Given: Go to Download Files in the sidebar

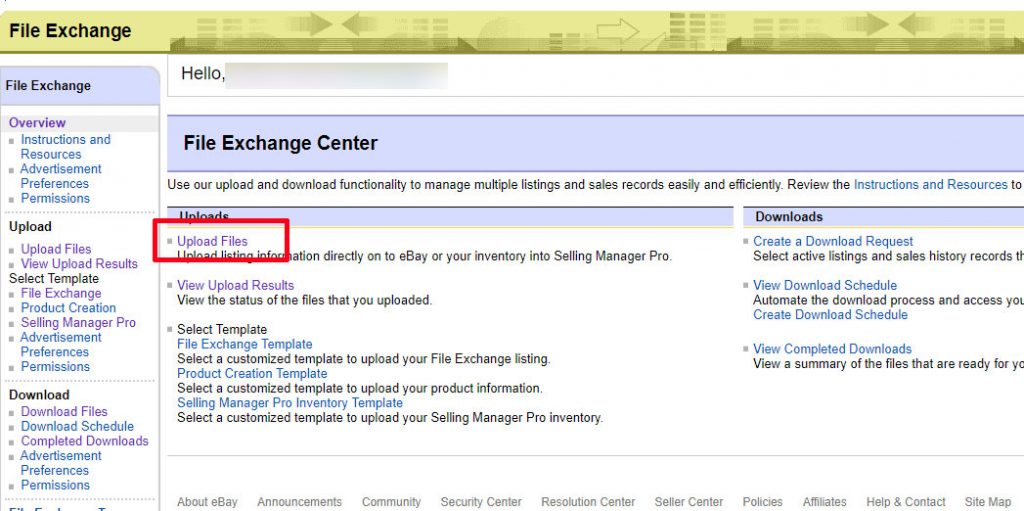Looking at the screenshot, I should coord(64,412).
